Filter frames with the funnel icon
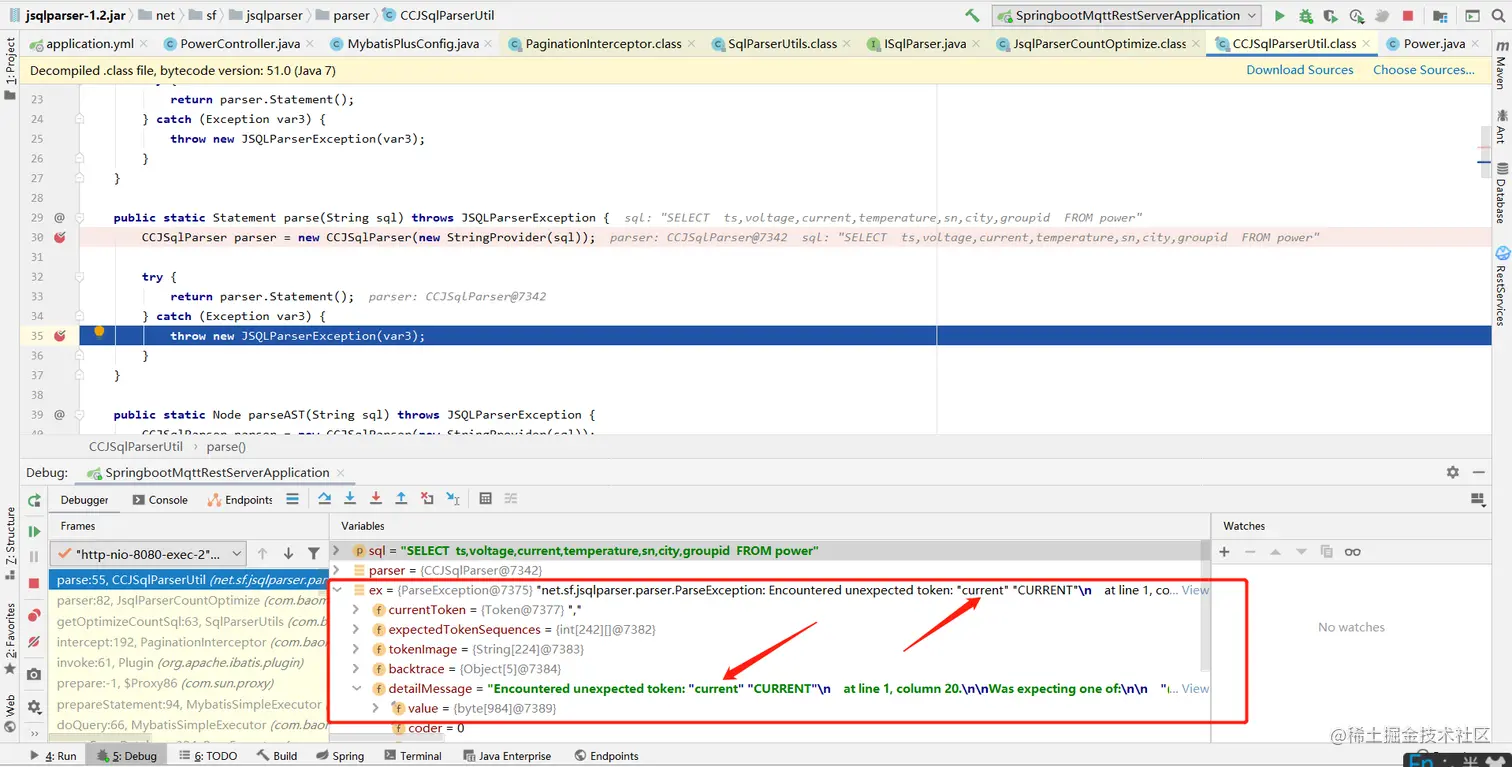The width and height of the screenshot is (1512, 767). pos(314,553)
